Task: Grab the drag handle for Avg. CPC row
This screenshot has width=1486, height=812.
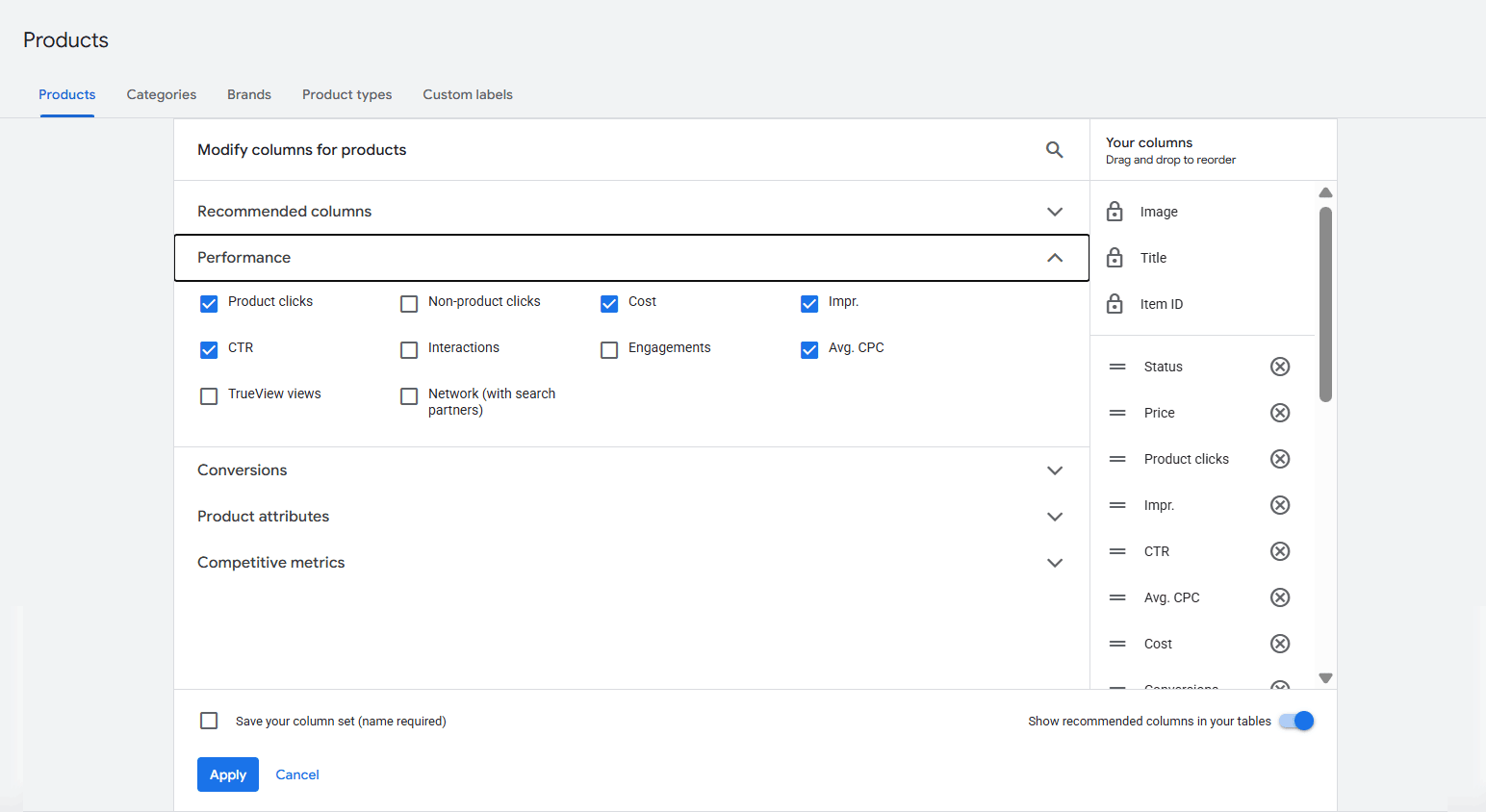Action: point(1117,597)
